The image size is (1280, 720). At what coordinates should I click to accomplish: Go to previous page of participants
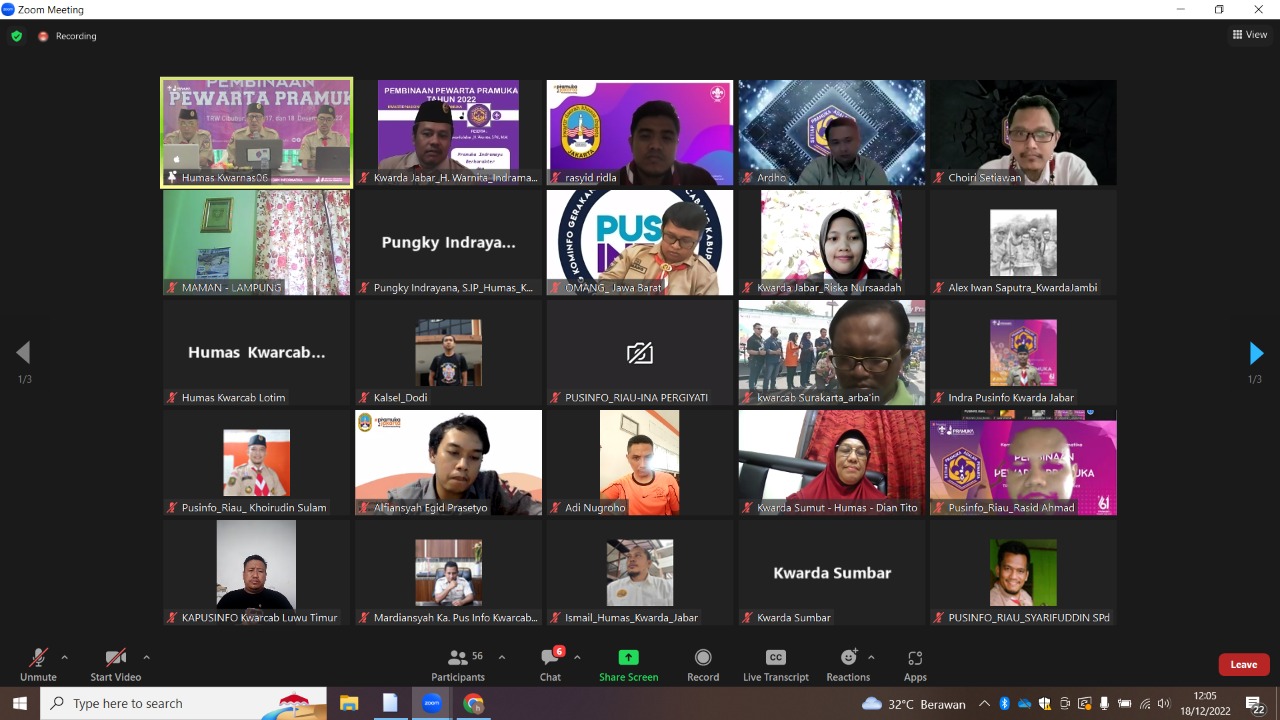coord(23,353)
